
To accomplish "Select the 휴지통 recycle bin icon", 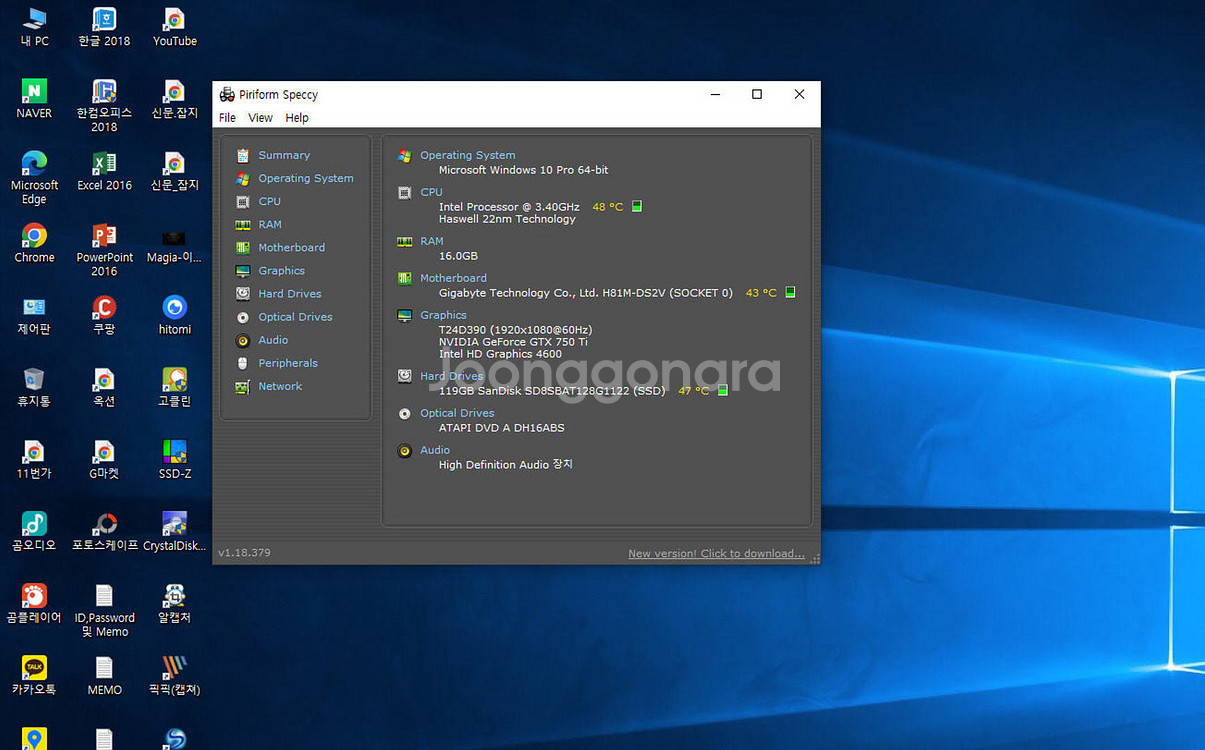I will point(34,387).
